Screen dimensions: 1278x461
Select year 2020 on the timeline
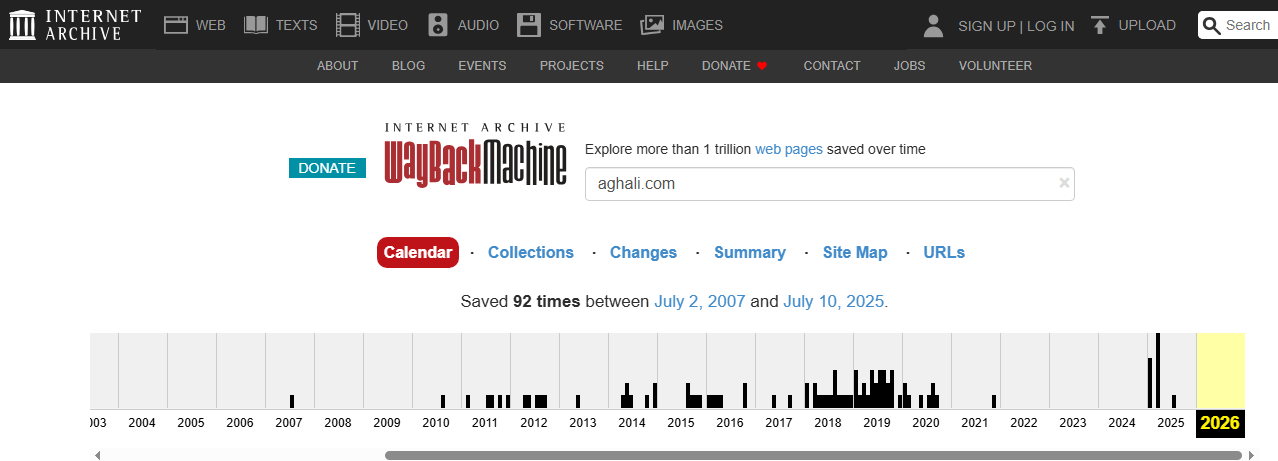point(926,422)
